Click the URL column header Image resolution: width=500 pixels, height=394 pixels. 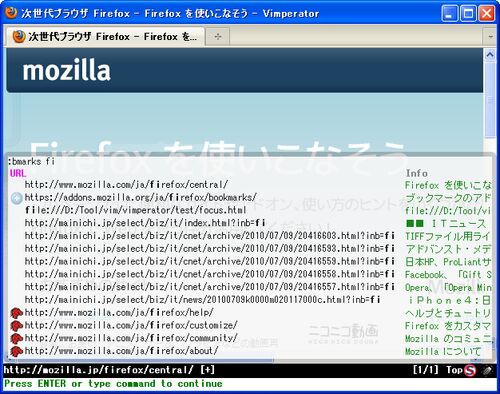pyautogui.click(x=18, y=173)
